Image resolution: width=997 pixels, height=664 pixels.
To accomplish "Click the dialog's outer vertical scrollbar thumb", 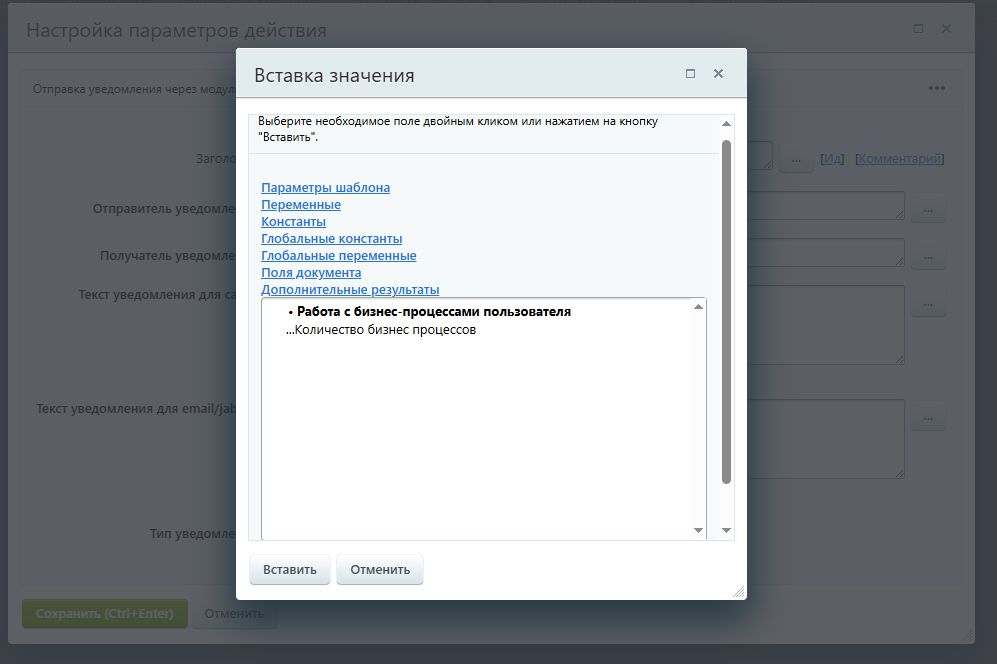I will coord(727,310).
